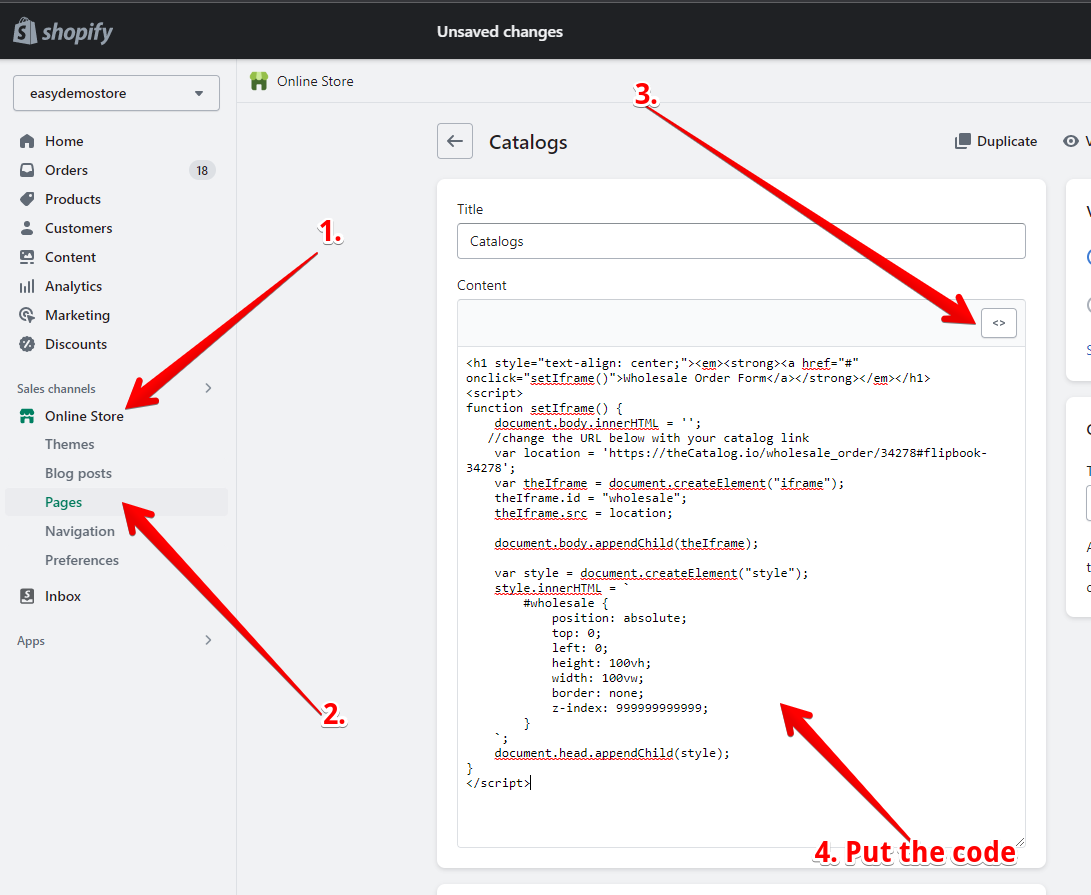Click the Duplicate button label

[x=1007, y=141]
